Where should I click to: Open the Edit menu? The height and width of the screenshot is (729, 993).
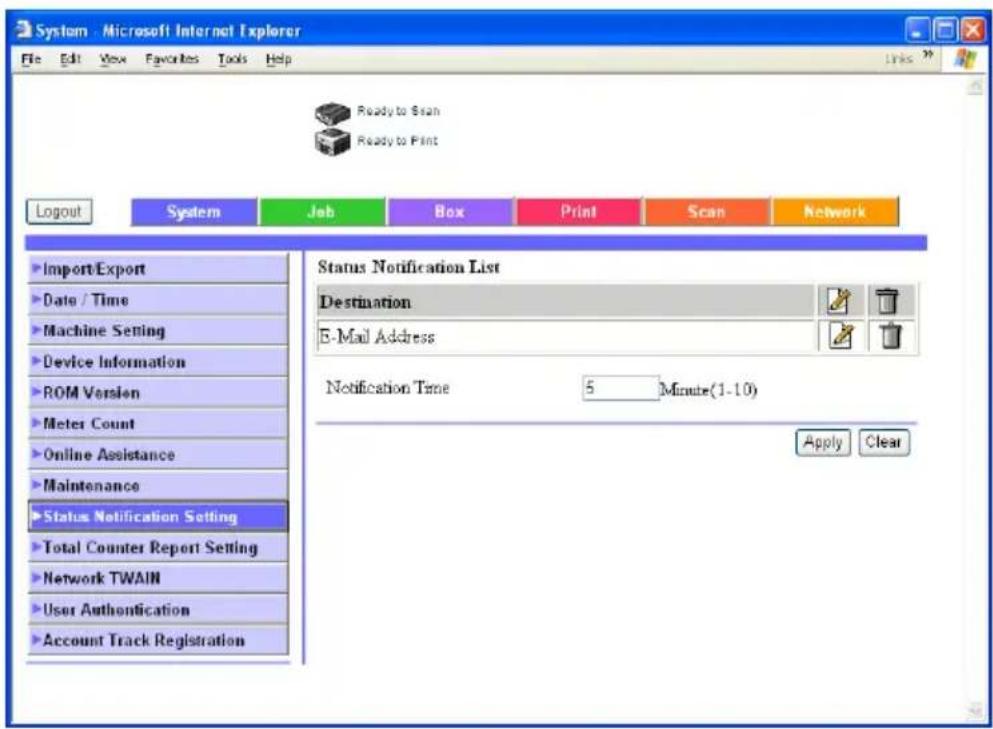tap(70, 59)
